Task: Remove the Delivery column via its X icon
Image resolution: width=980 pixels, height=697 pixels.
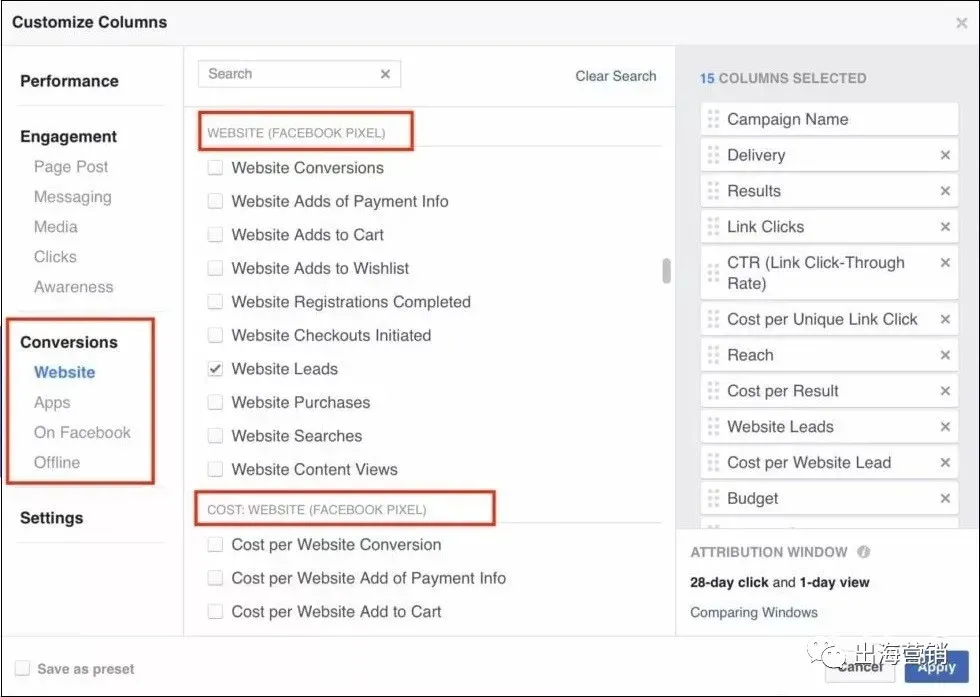Action: point(945,155)
